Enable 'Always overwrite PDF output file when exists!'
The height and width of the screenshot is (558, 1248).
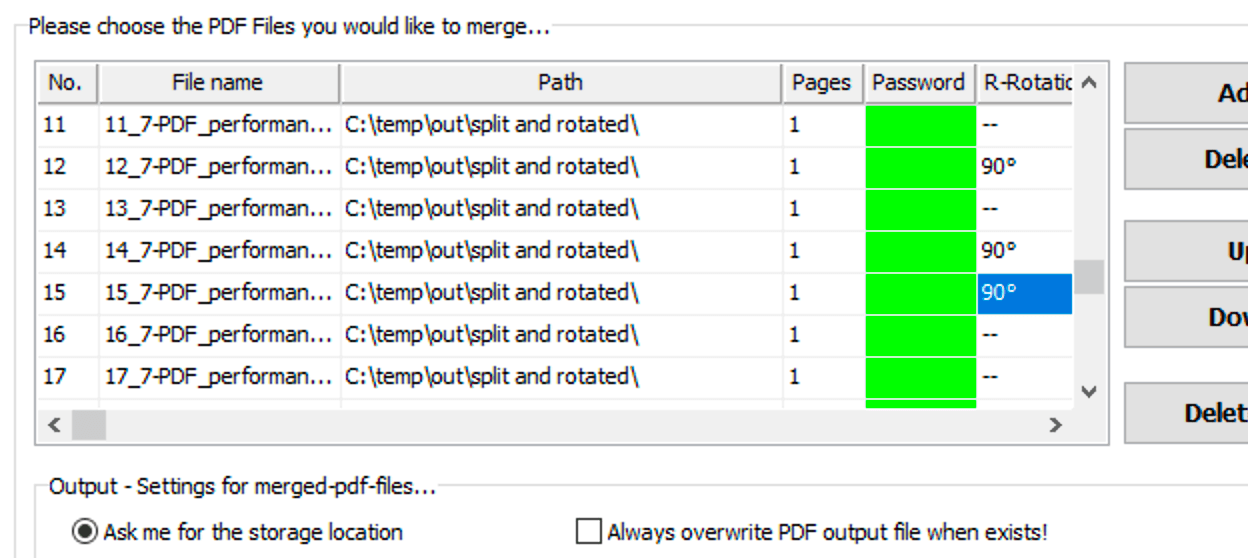(812, 532)
